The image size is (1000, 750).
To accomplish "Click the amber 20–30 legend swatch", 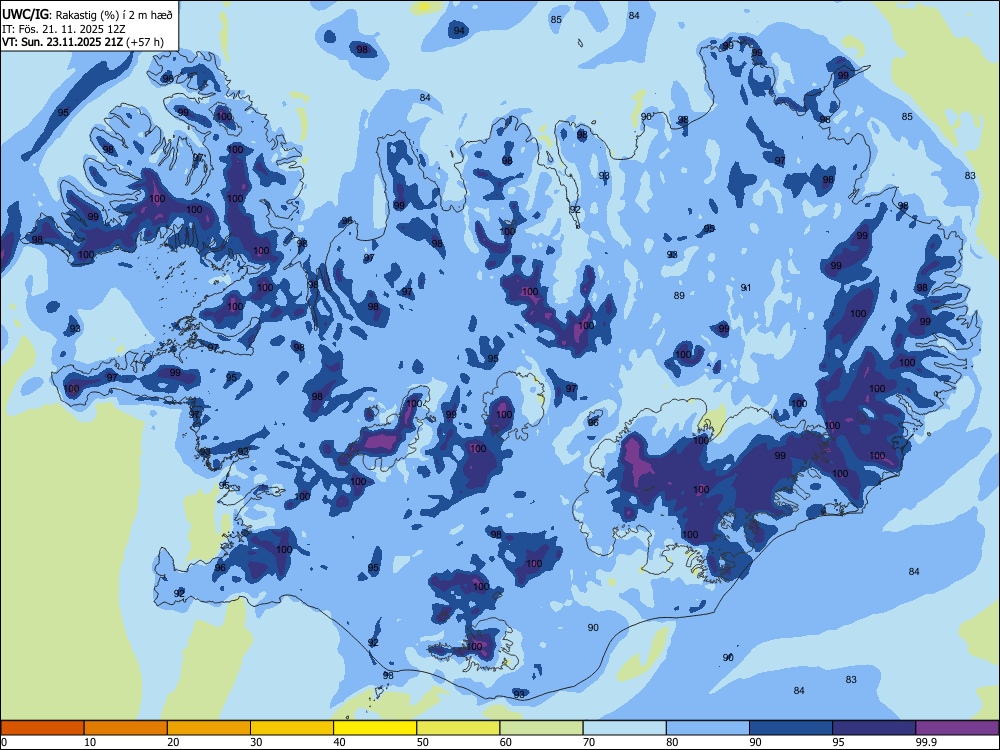I will [x=209, y=728].
